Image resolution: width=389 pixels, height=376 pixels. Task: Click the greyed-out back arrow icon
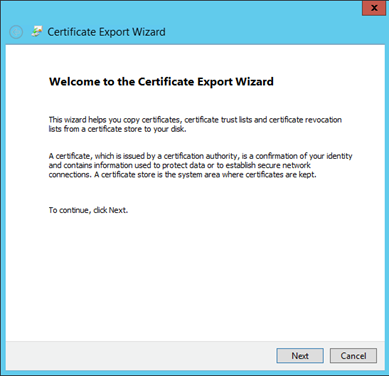click(x=16, y=32)
